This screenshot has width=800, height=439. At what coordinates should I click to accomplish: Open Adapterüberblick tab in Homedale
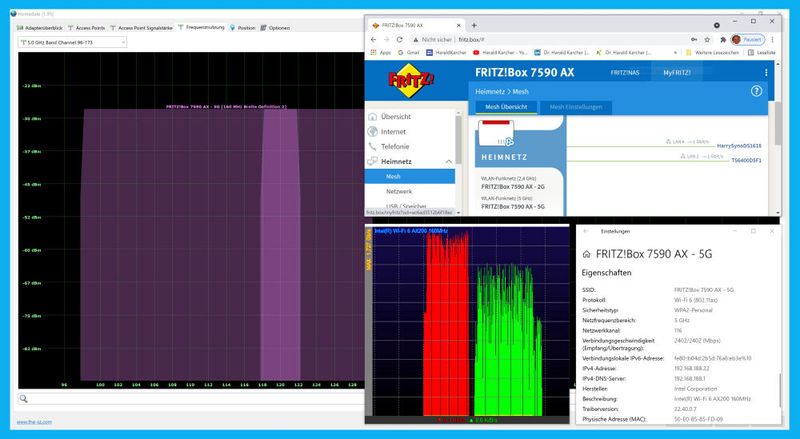(x=40, y=28)
